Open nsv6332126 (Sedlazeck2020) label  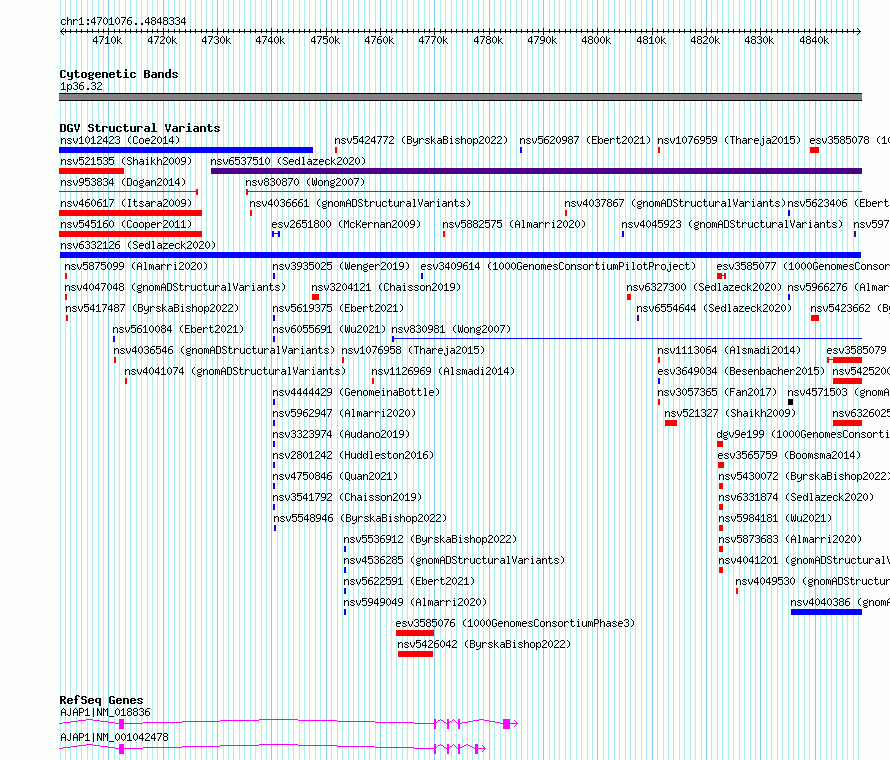click(x=138, y=245)
